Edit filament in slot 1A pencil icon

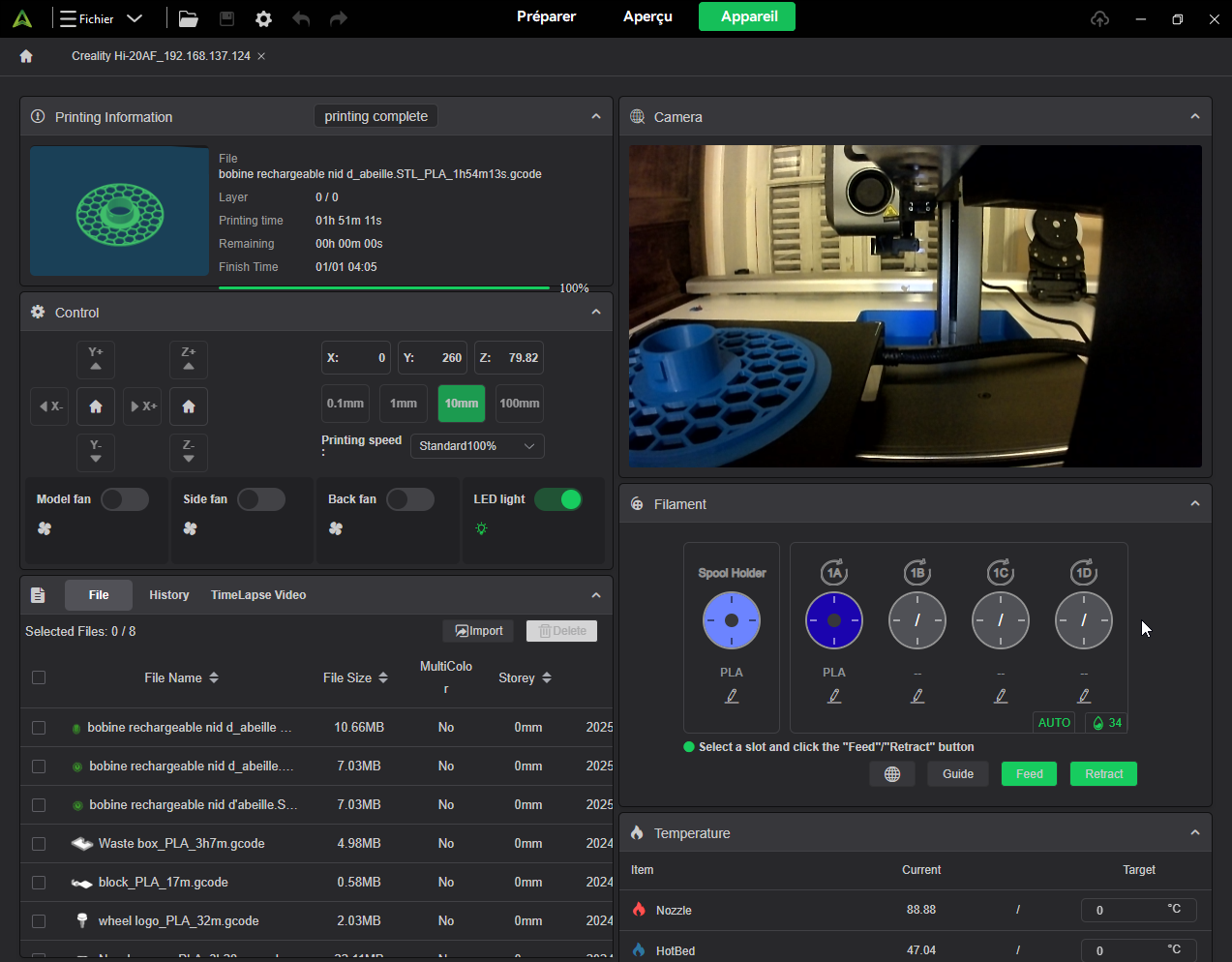[834, 696]
